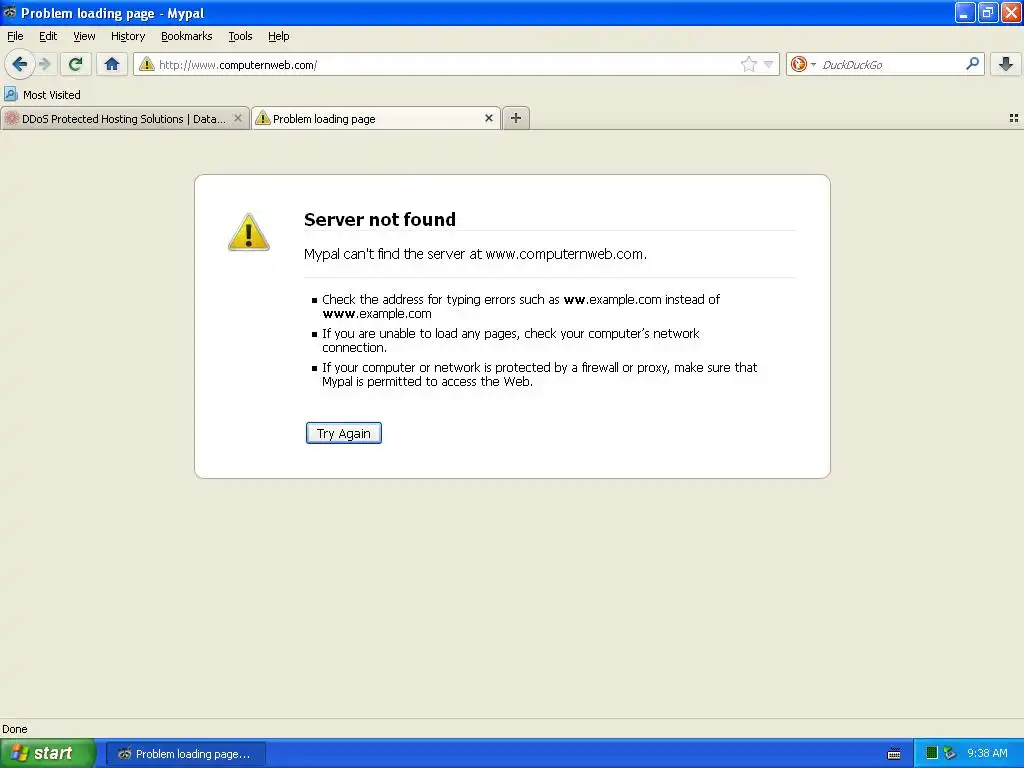Open the Tools menu
The height and width of the screenshot is (768, 1024).
tap(240, 36)
